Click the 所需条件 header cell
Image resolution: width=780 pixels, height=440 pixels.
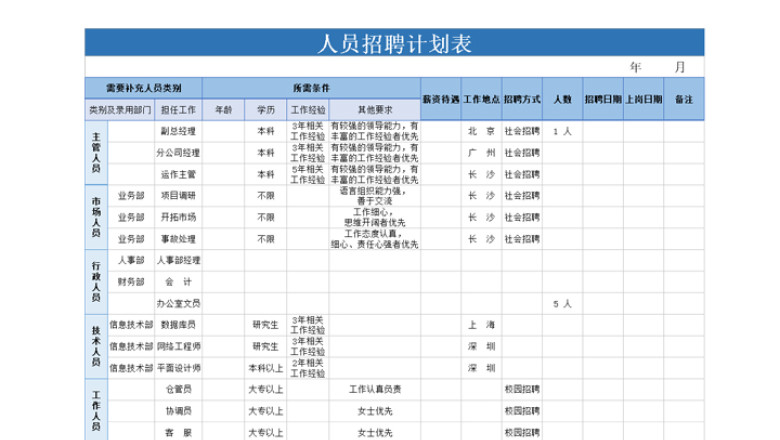click(x=311, y=88)
